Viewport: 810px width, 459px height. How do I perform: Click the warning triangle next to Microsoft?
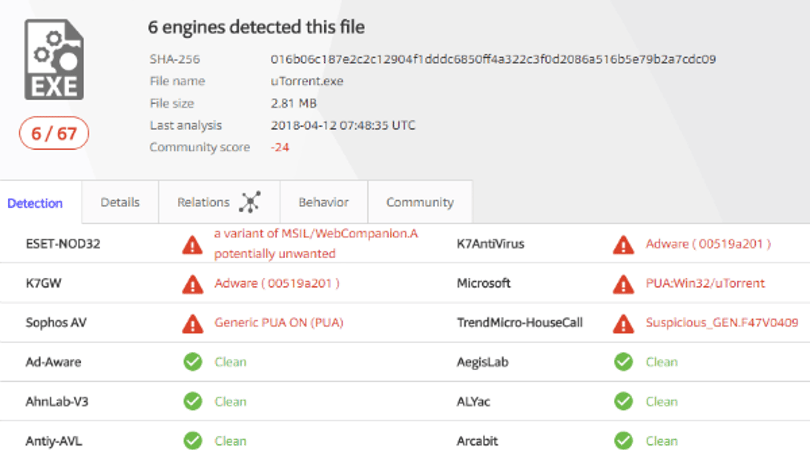623,283
